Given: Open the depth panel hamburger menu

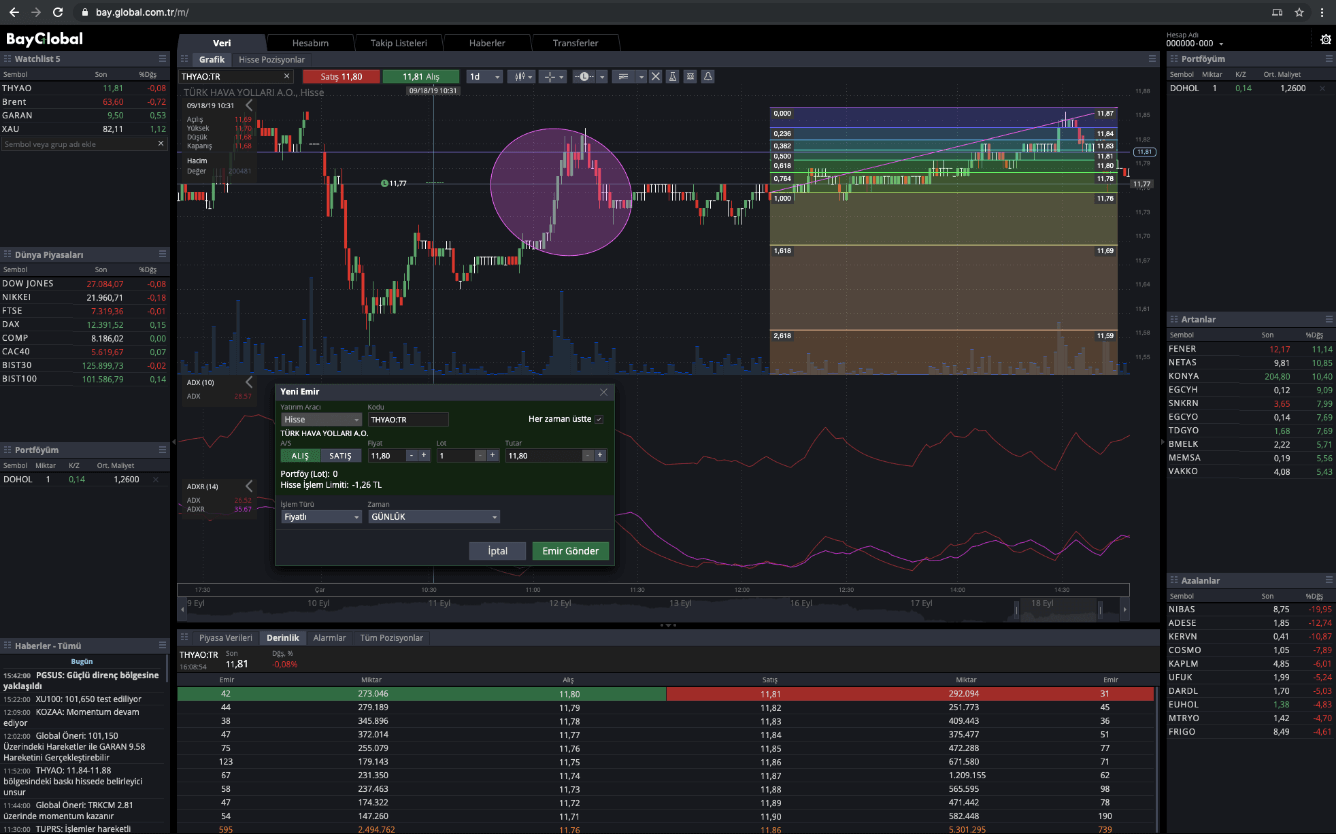Looking at the screenshot, I should [1152, 637].
